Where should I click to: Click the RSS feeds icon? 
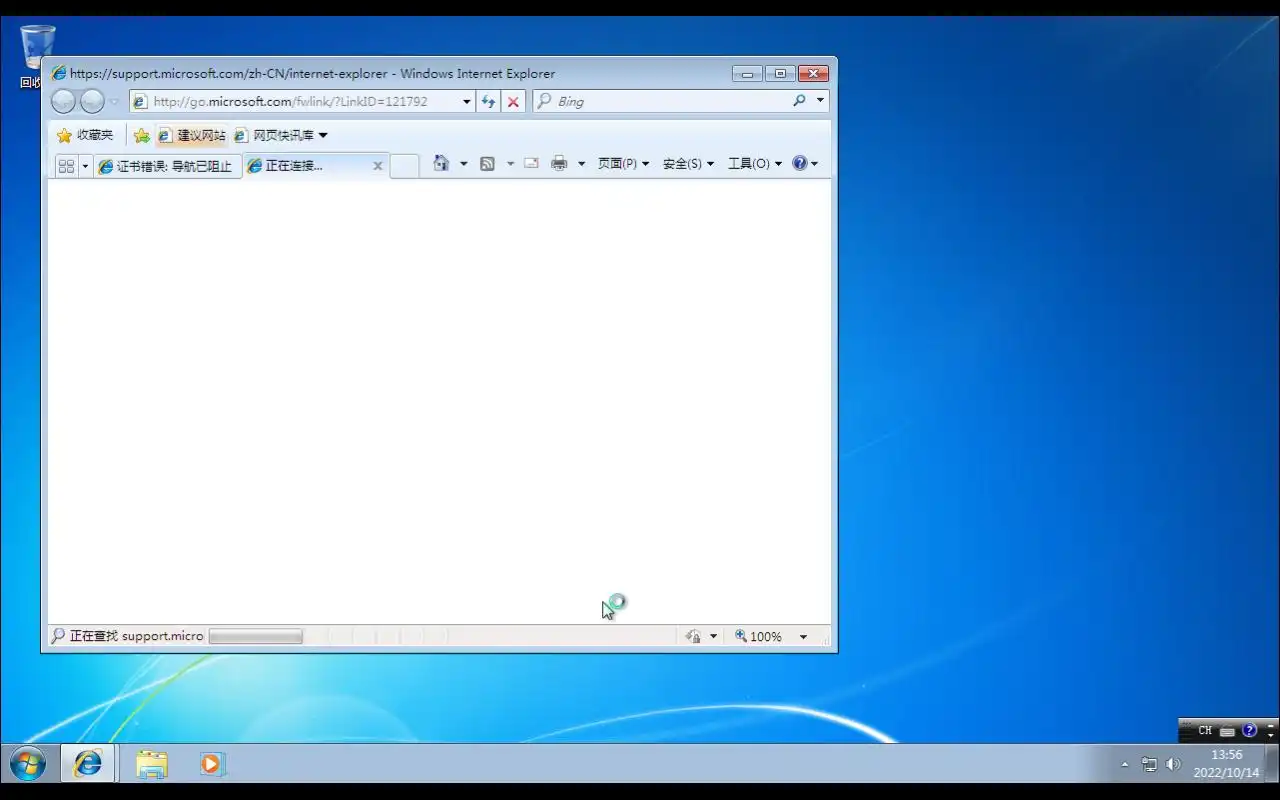tap(488, 163)
